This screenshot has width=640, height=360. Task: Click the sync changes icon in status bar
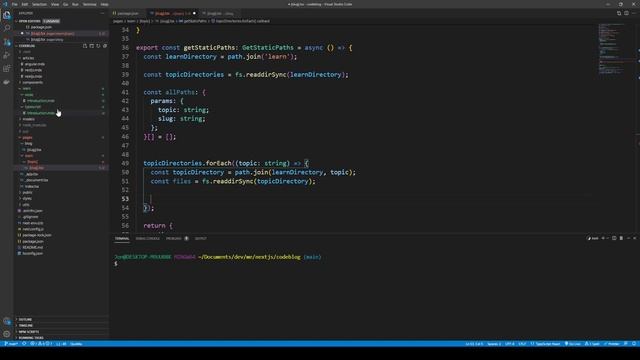pyautogui.click(x=24, y=344)
